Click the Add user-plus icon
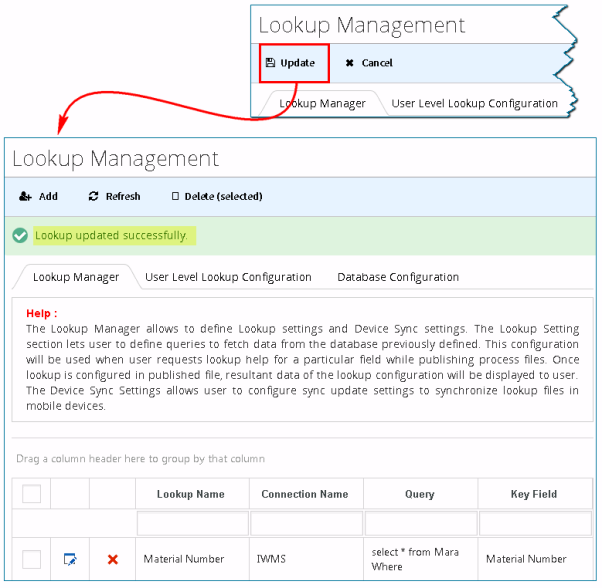The image size is (602, 588). (25, 196)
